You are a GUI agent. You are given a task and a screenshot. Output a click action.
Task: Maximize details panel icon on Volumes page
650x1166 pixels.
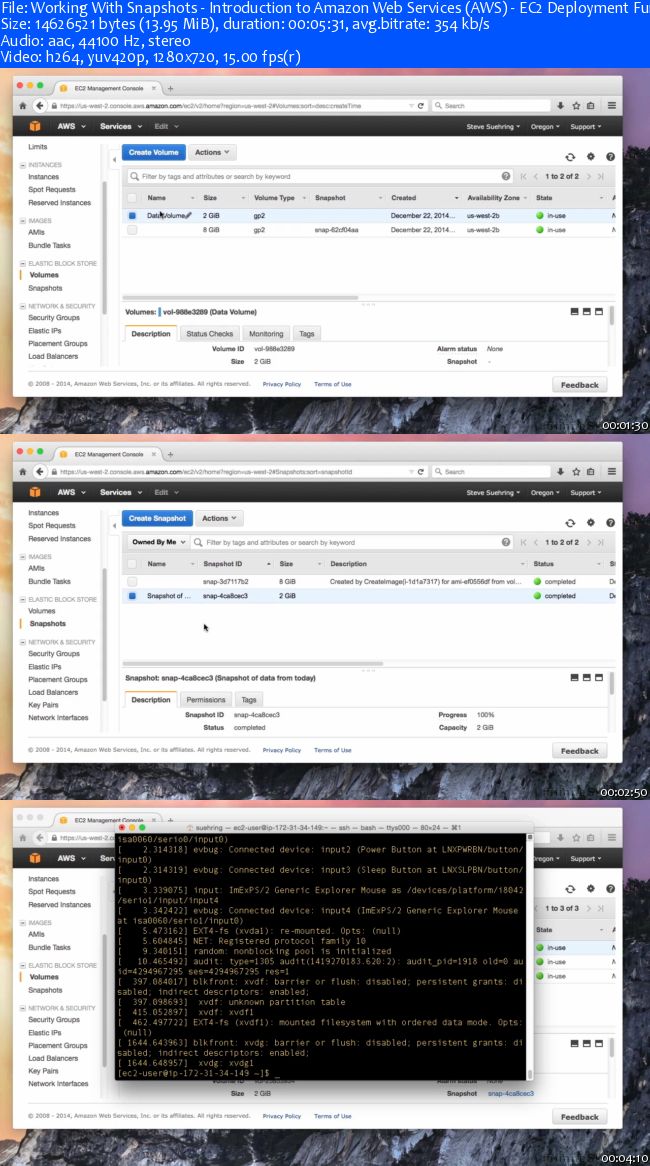599,312
